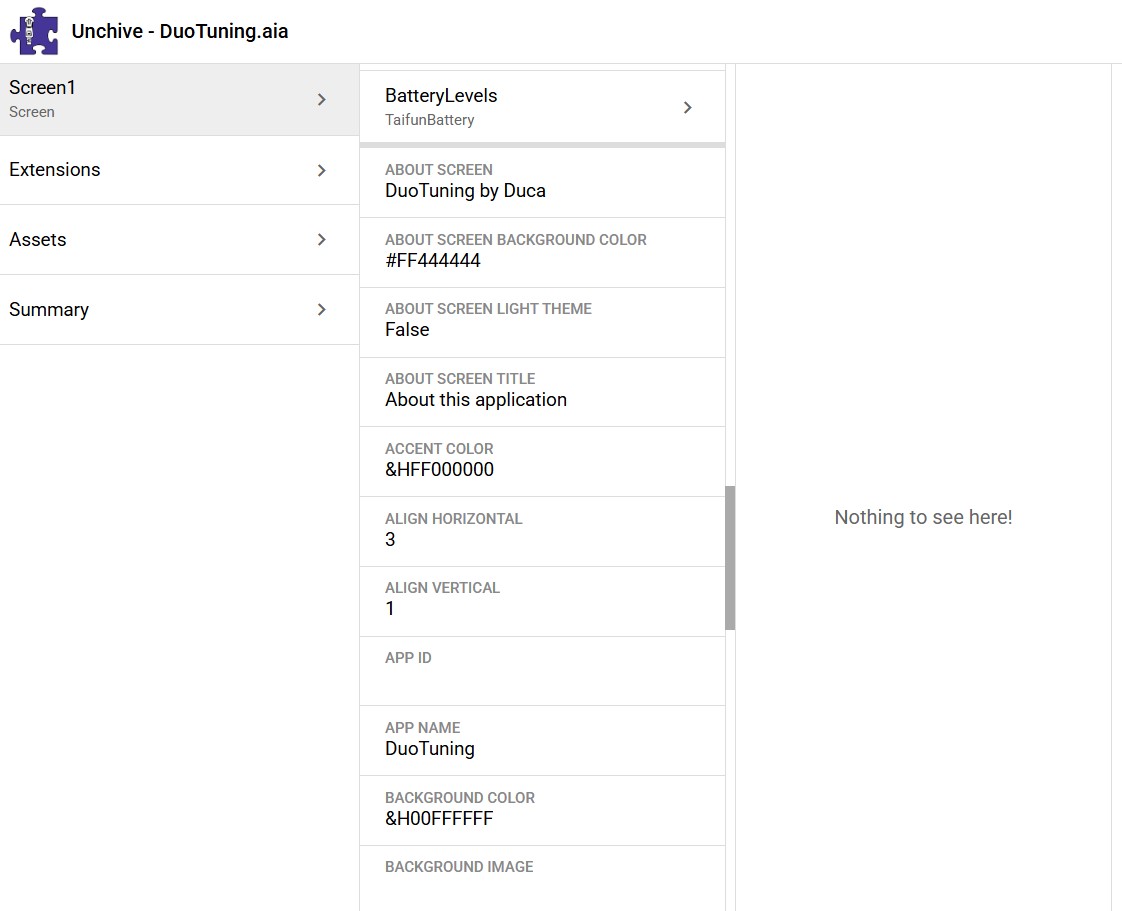Click the properties list scrollbar thumb

(730, 557)
